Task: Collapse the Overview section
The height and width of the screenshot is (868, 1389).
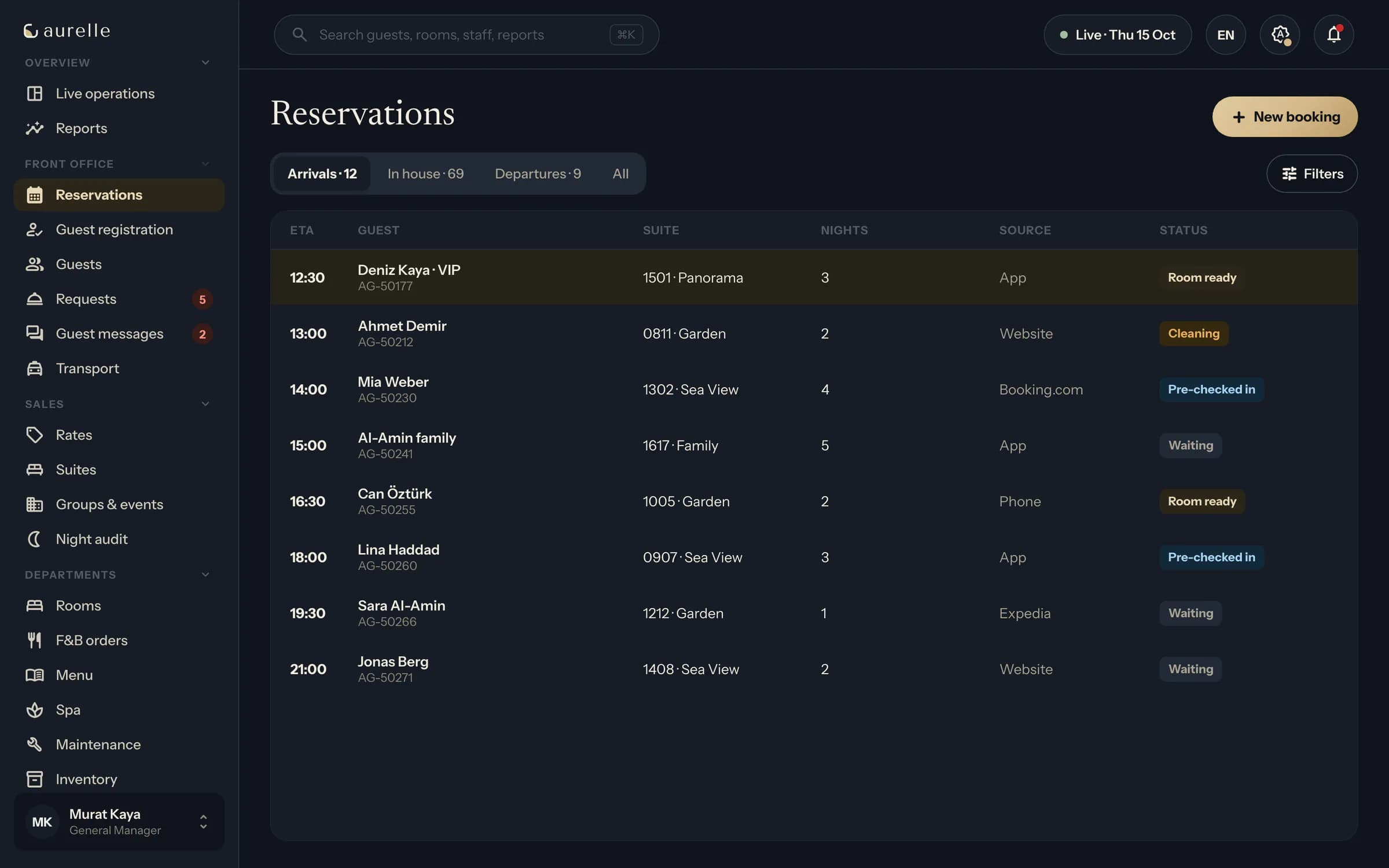Action: pyautogui.click(x=205, y=62)
